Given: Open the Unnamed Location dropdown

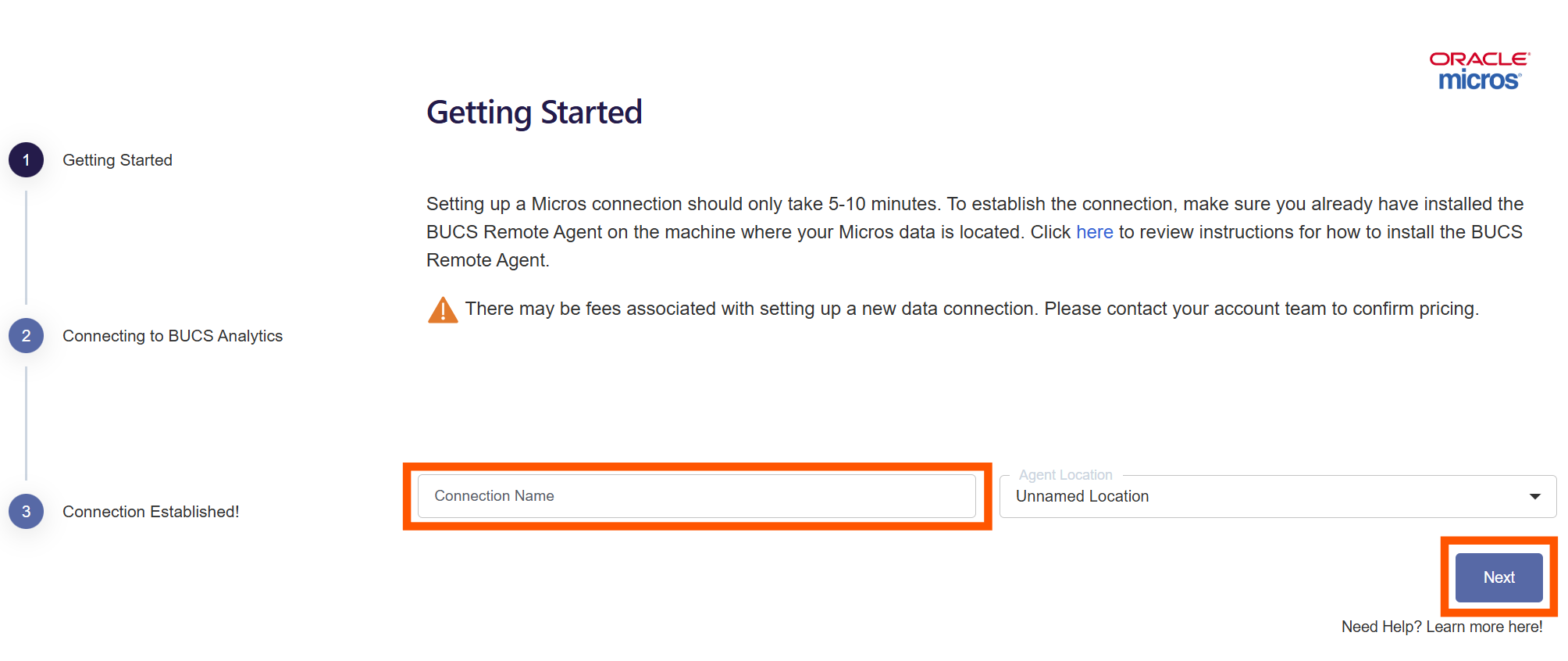Looking at the screenshot, I should pos(1278,496).
